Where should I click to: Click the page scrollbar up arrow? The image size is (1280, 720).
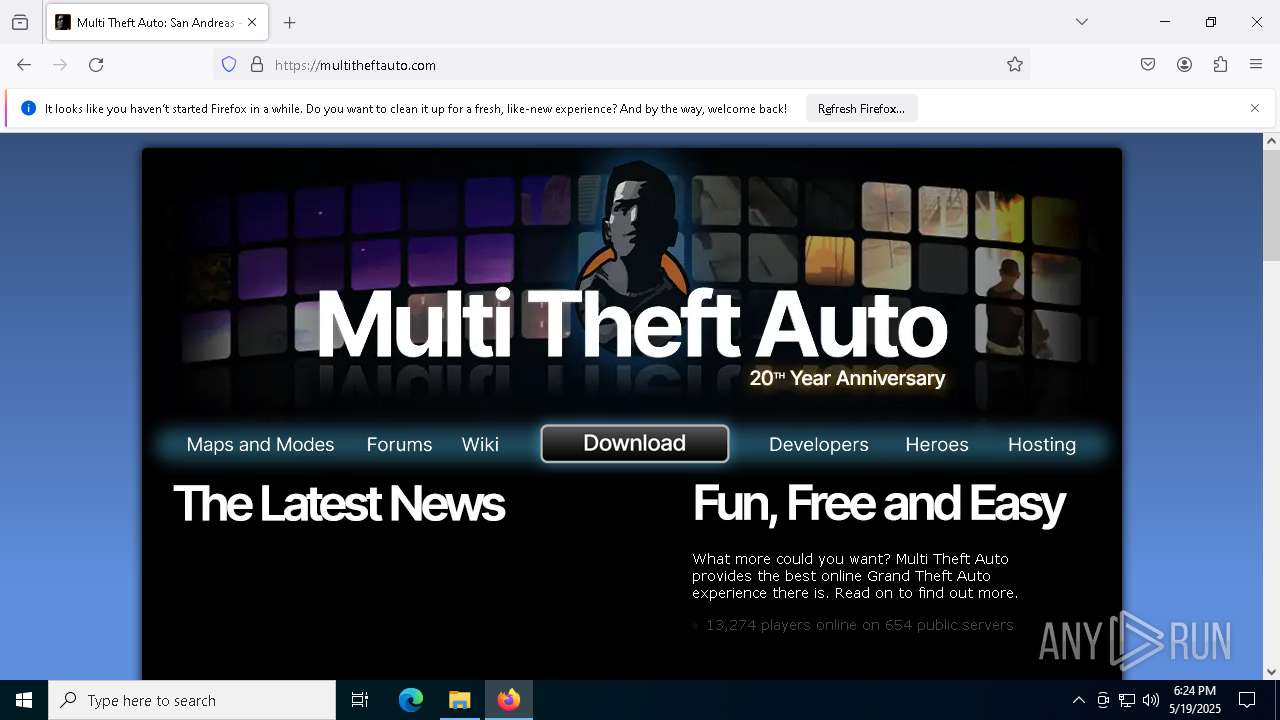click(1271, 141)
